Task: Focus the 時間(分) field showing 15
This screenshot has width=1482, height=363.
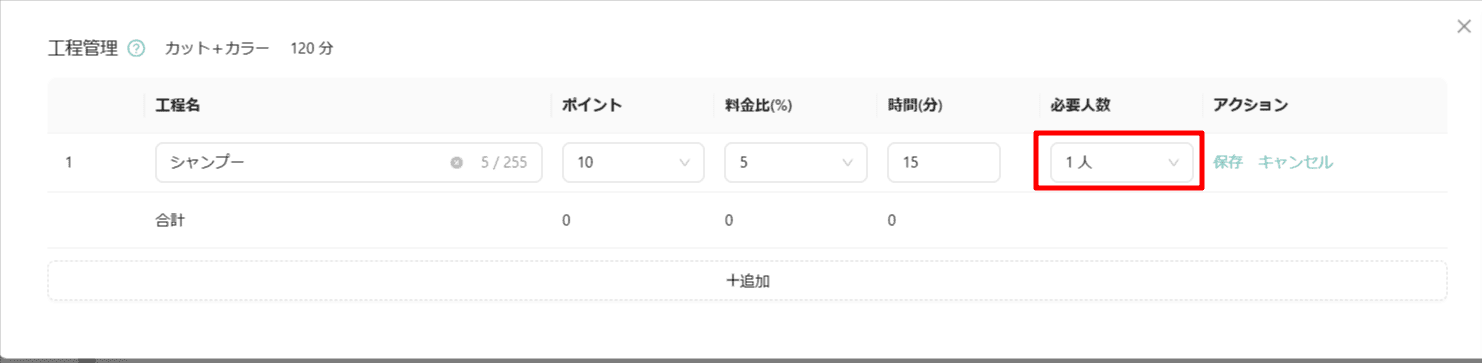Action: pyautogui.click(x=944, y=162)
